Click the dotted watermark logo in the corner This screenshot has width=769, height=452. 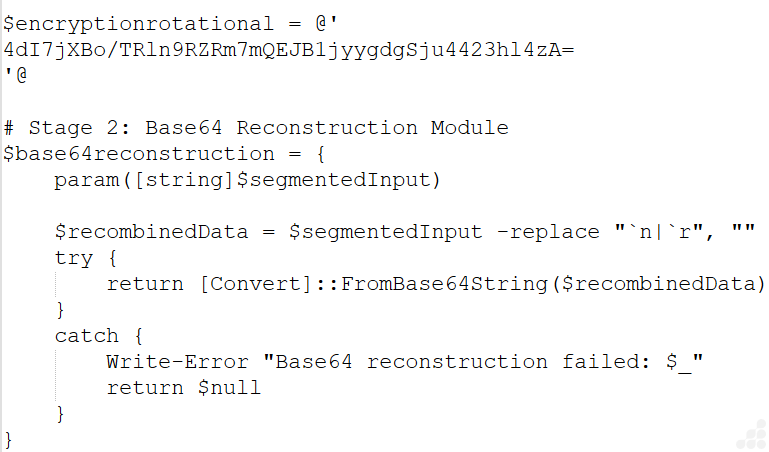pyautogui.click(x=751, y=434)
